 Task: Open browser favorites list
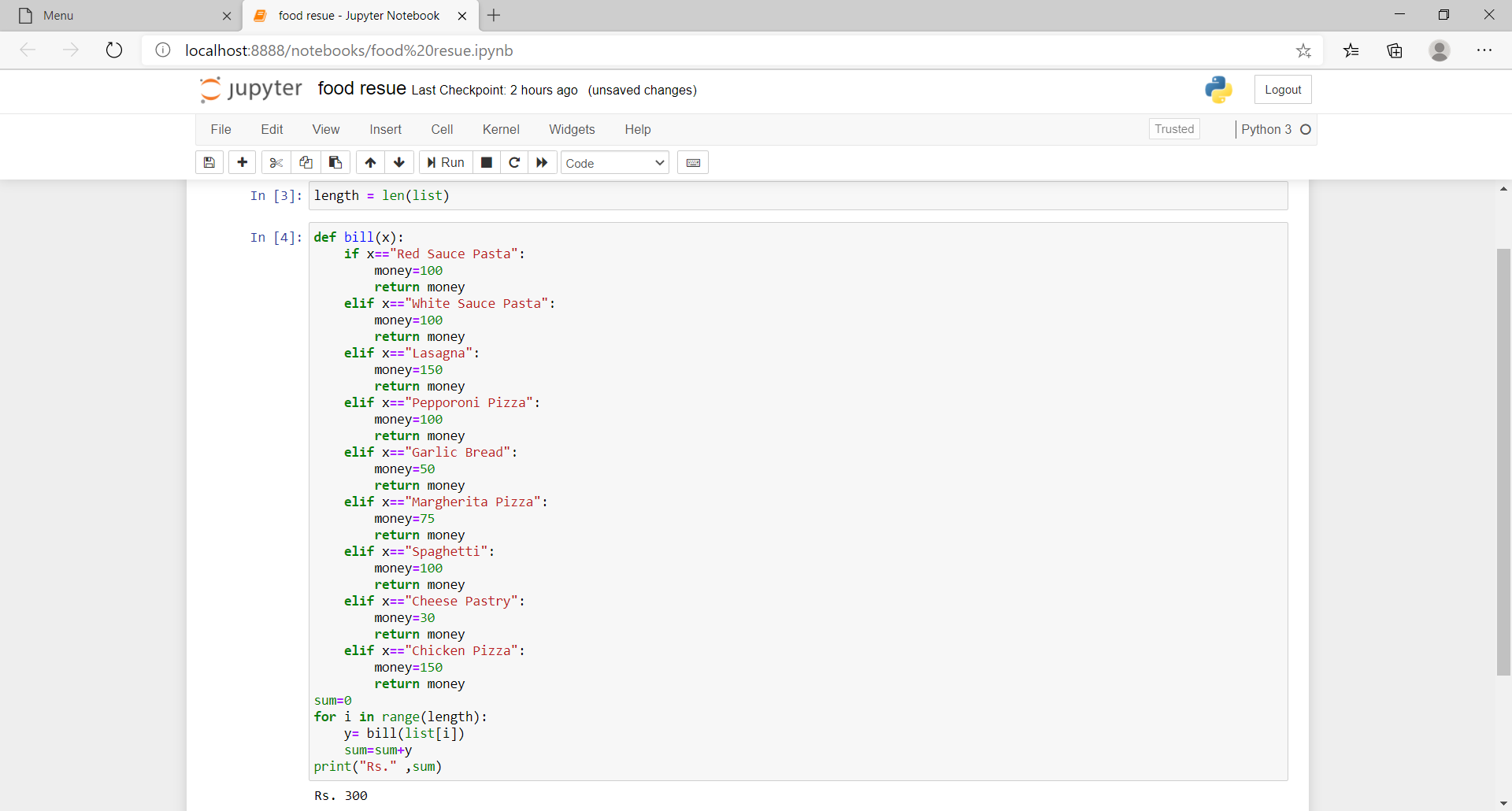[x=1351, y=50]
